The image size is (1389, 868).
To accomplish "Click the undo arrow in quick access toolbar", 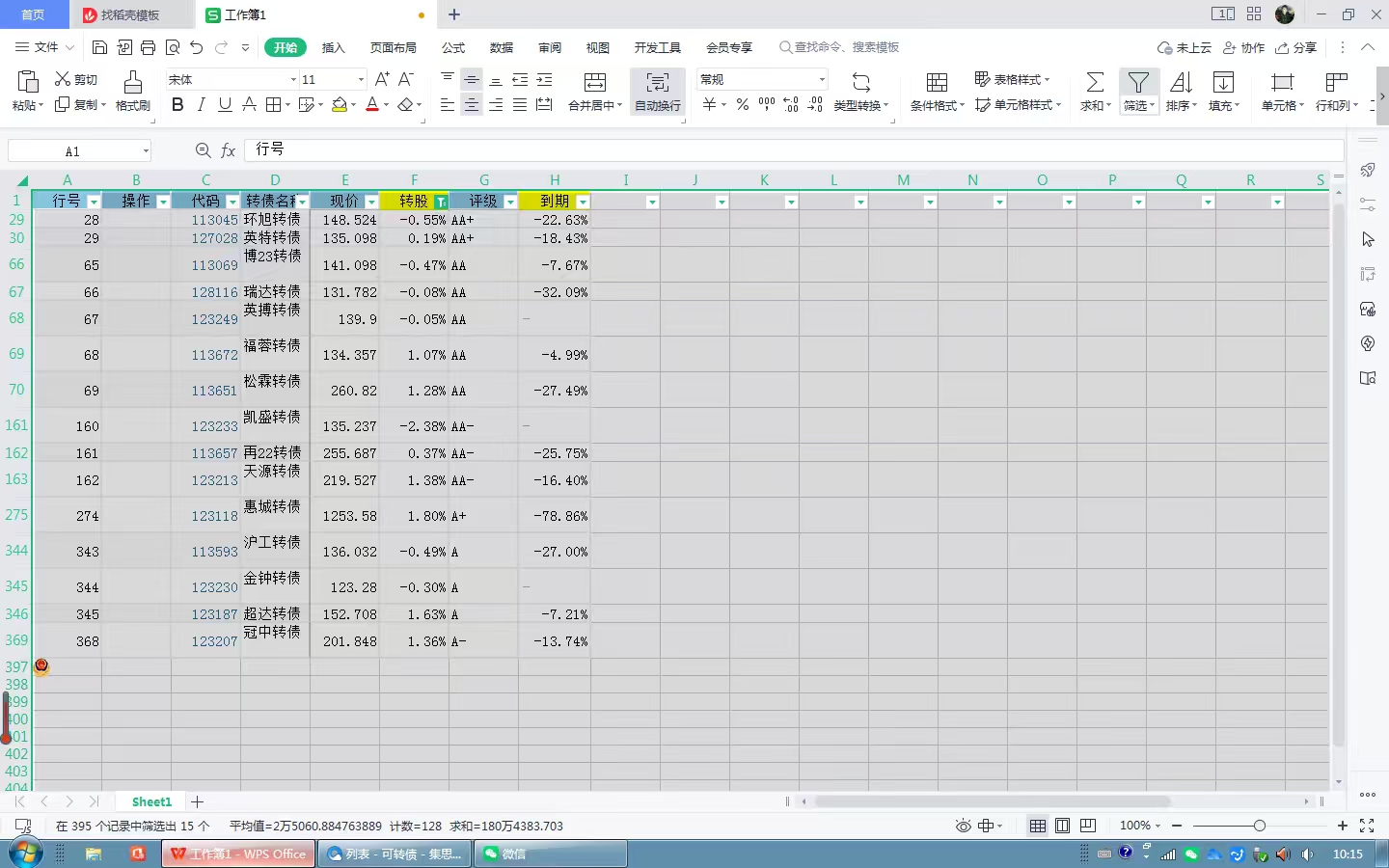I will (x=197, y=47).
